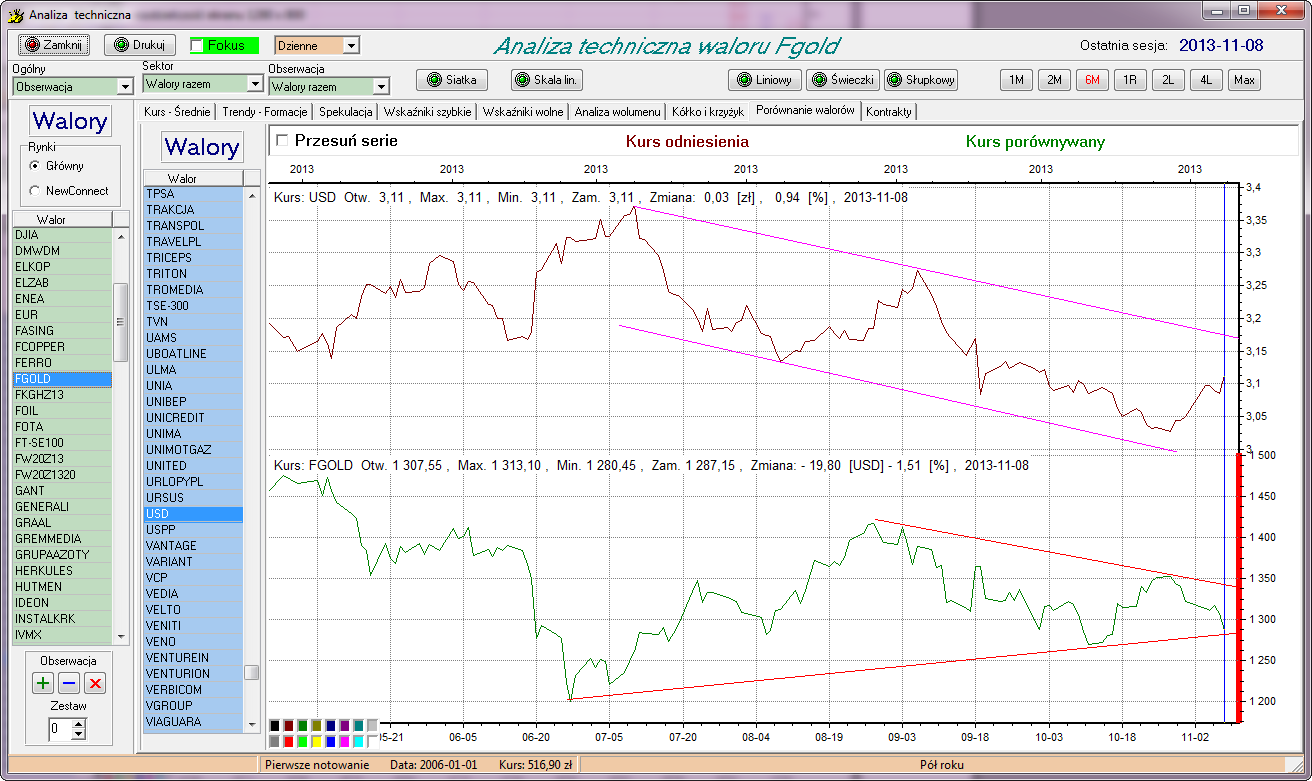Viewport: 1312px width, 781px height.
Task: Pick the bright blue color swatch
Action: [x=331, y=742]
